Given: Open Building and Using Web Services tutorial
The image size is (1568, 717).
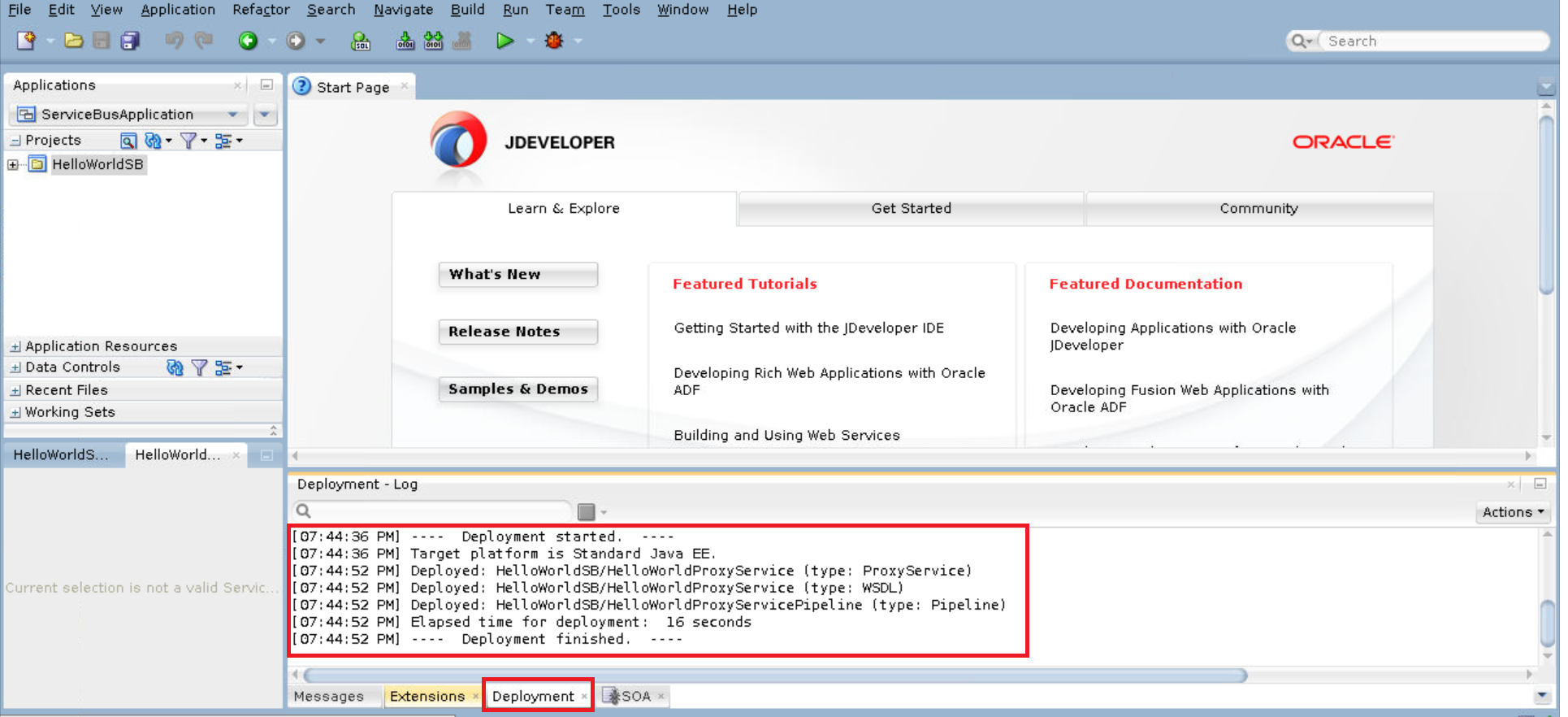Looking at the screenshot, I should pos(787,436).
